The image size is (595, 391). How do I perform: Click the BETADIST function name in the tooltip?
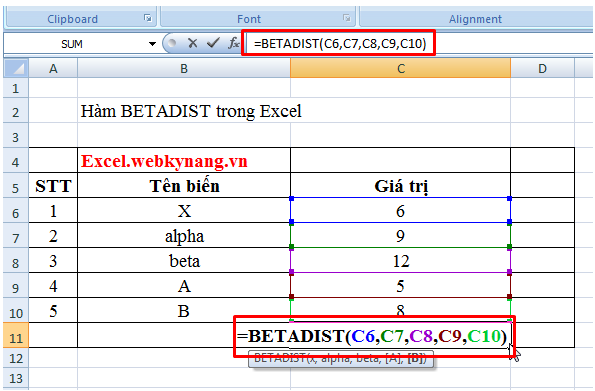click(280, 358)
